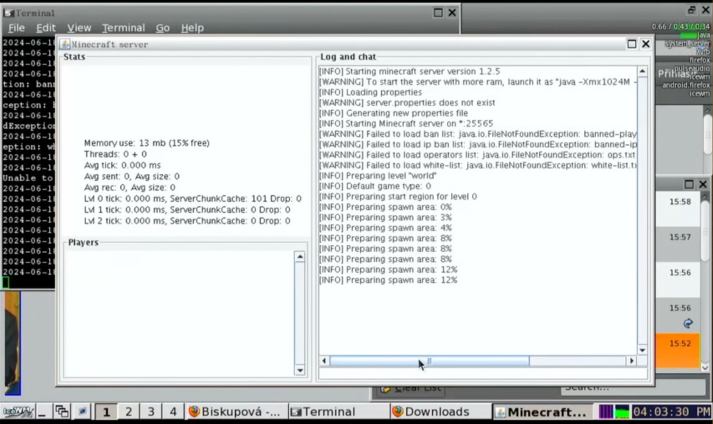Image resolution: width=713 pixels, height=424 pixels.
Task: Click restore icon of top-right window
Action: (692, 10)
